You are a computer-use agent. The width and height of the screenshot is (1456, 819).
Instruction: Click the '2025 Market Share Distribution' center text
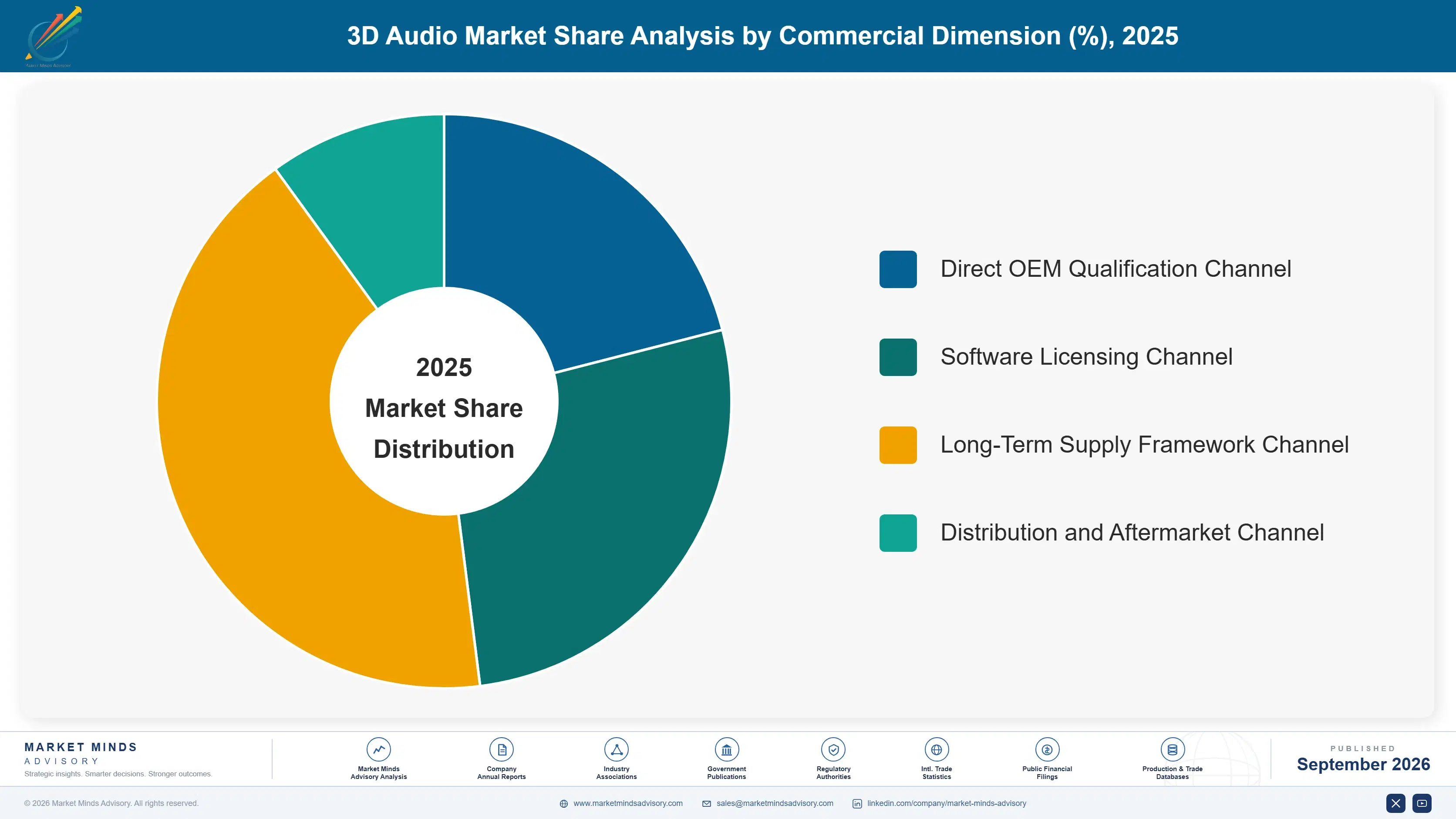tap(444, 408)
